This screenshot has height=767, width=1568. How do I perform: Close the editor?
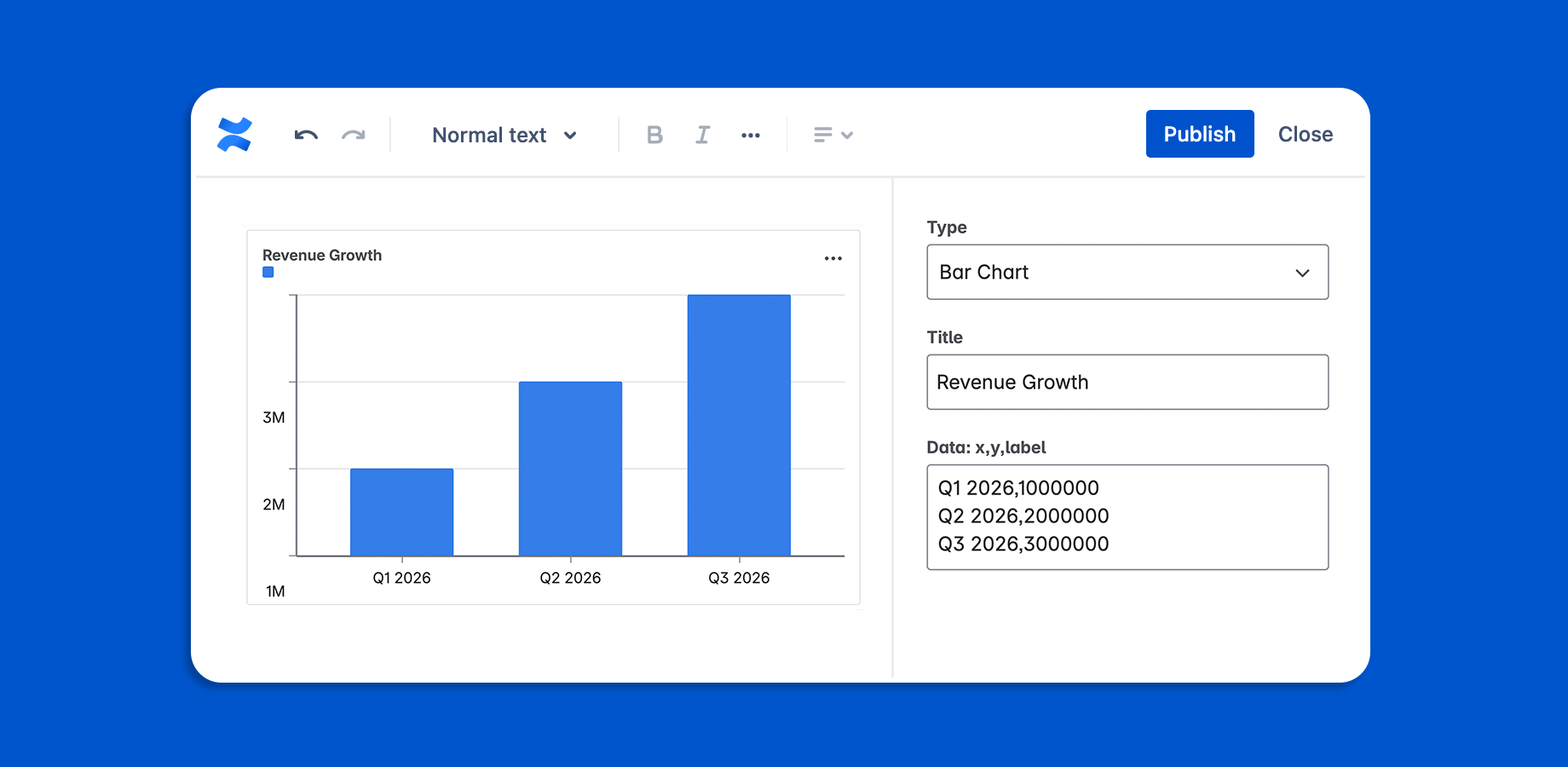pos(1306,134)
